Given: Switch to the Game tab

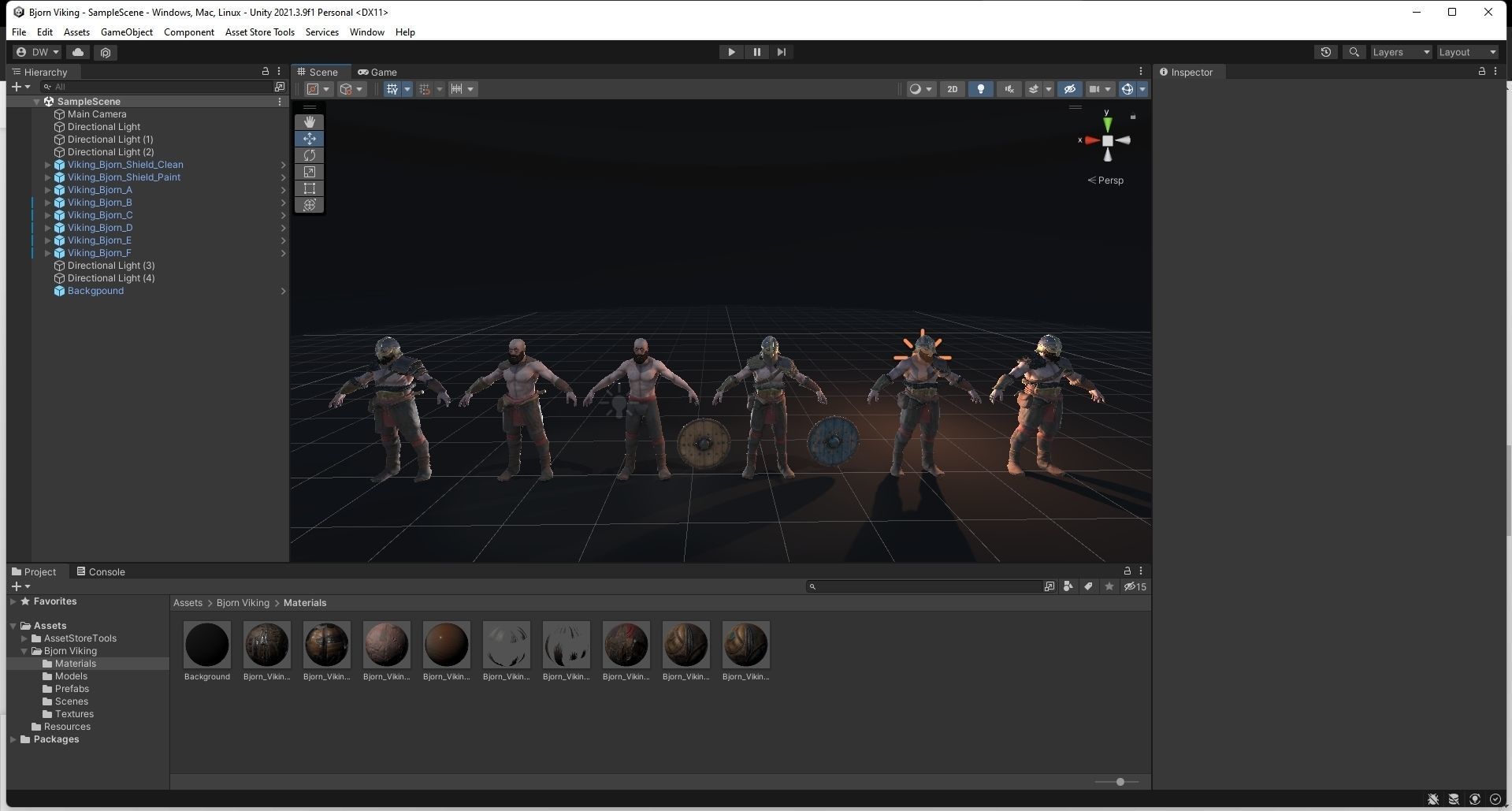Looking at the screenshot, I should (377, 72).
